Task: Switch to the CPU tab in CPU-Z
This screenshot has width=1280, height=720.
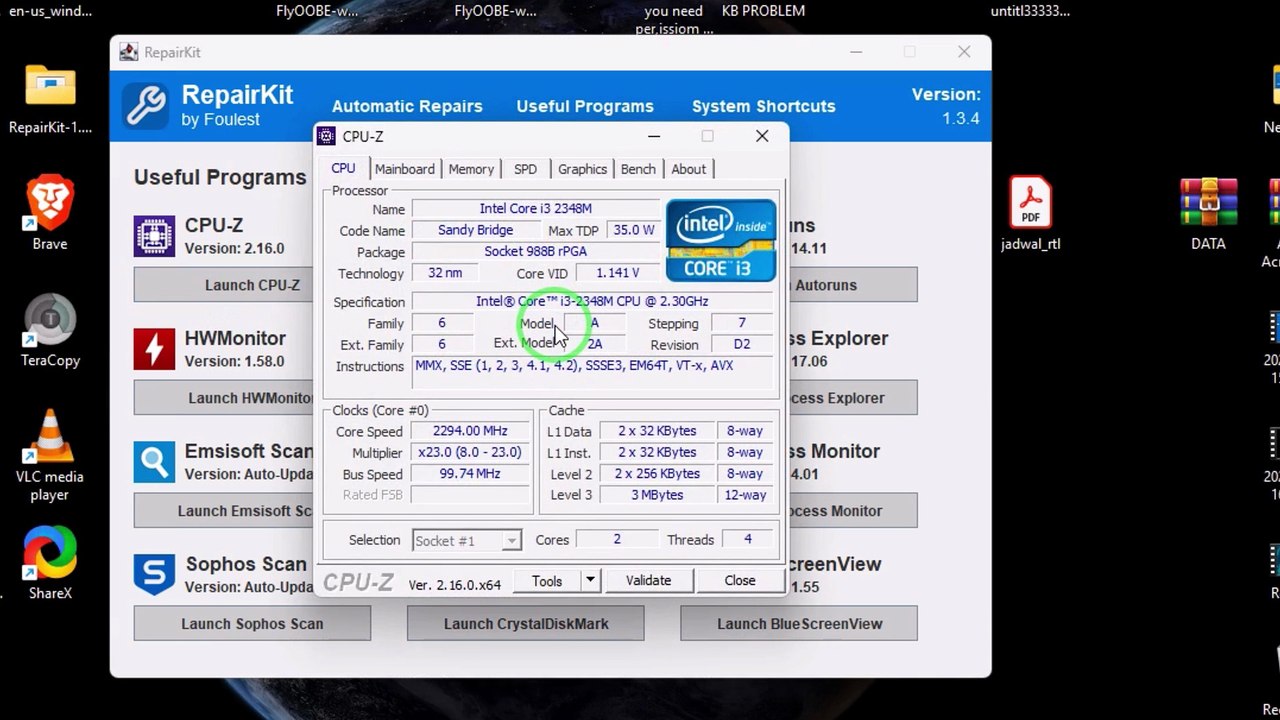Action: pos(343,169)
